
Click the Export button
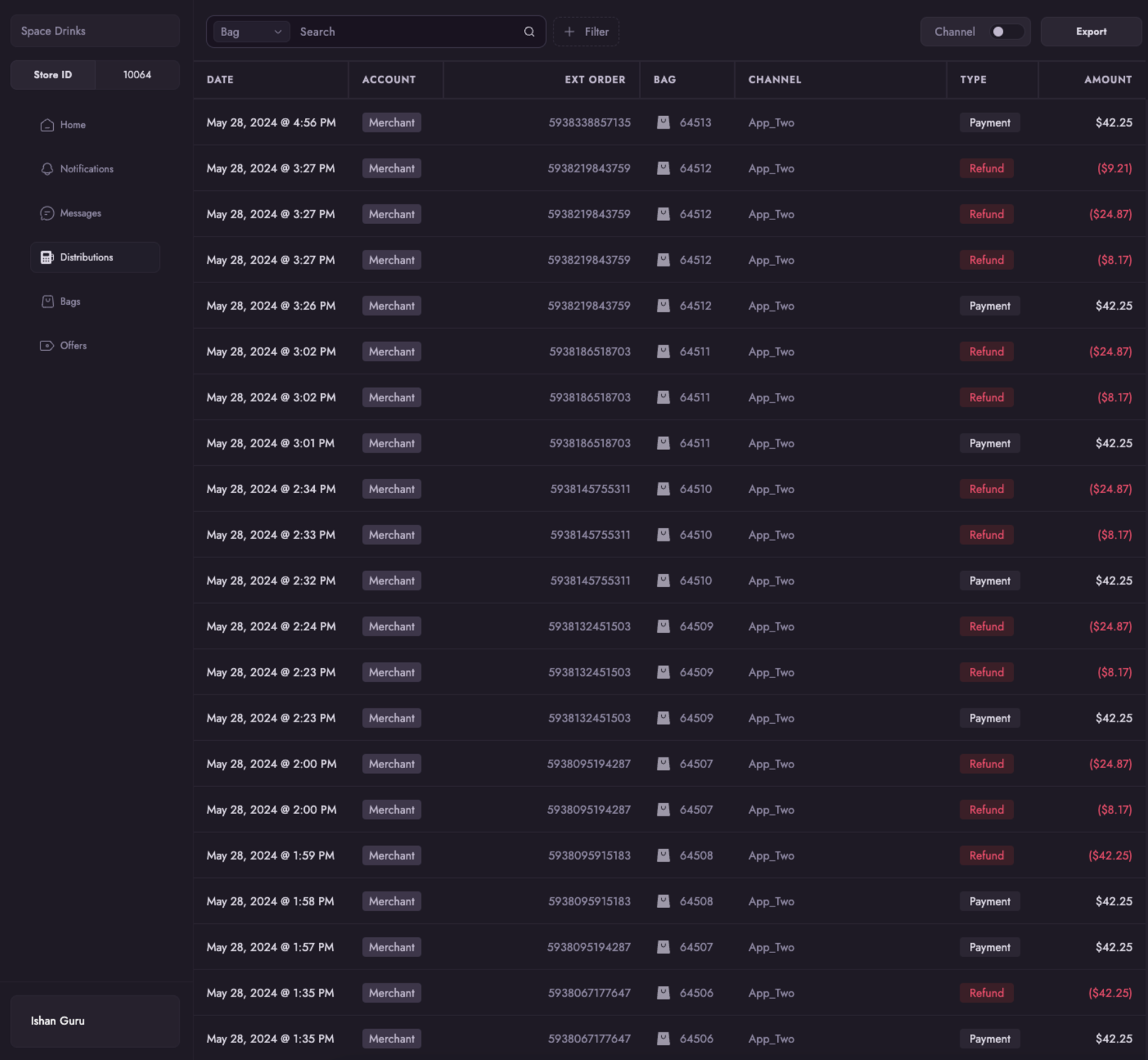(1090, 32)
